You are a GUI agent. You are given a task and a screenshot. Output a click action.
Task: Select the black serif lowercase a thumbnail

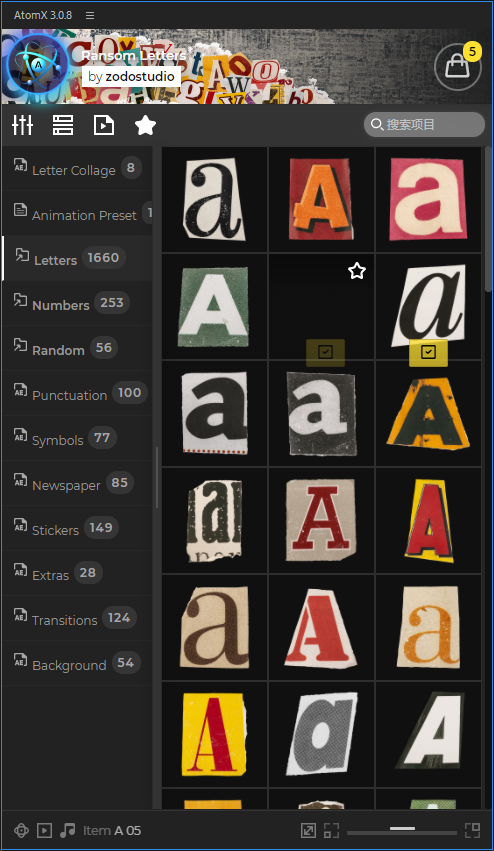[214, 199]
